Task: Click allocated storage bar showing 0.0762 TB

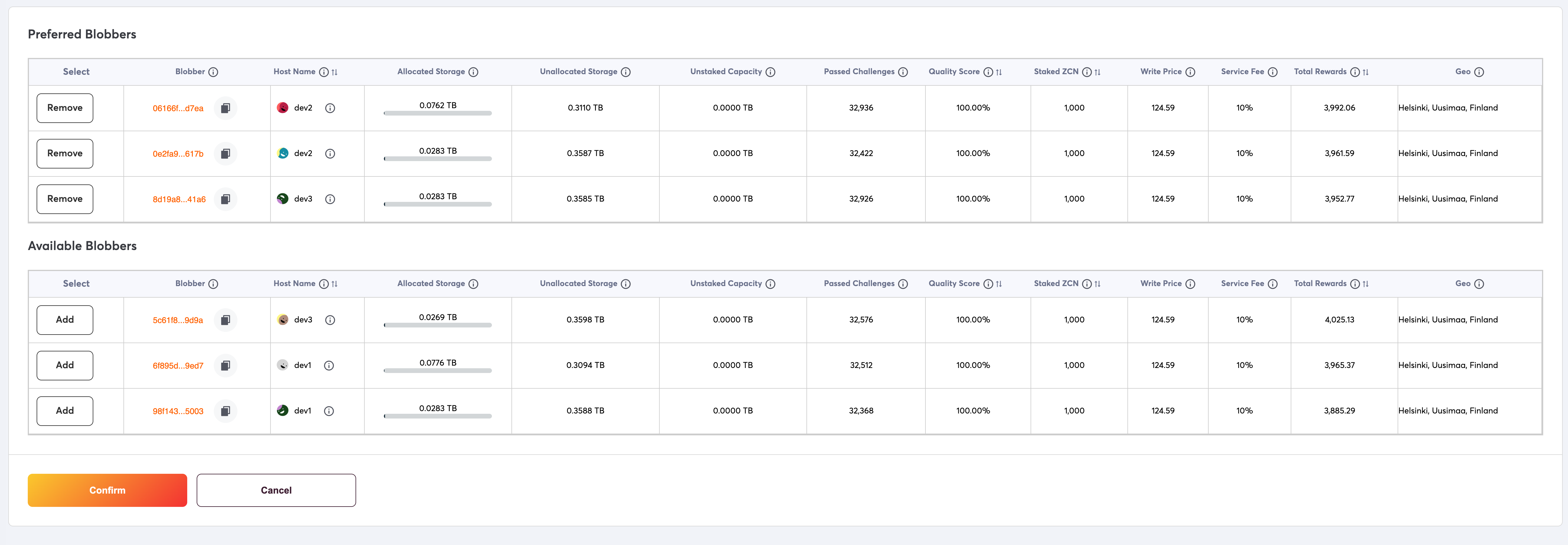Action: [437, 113]
